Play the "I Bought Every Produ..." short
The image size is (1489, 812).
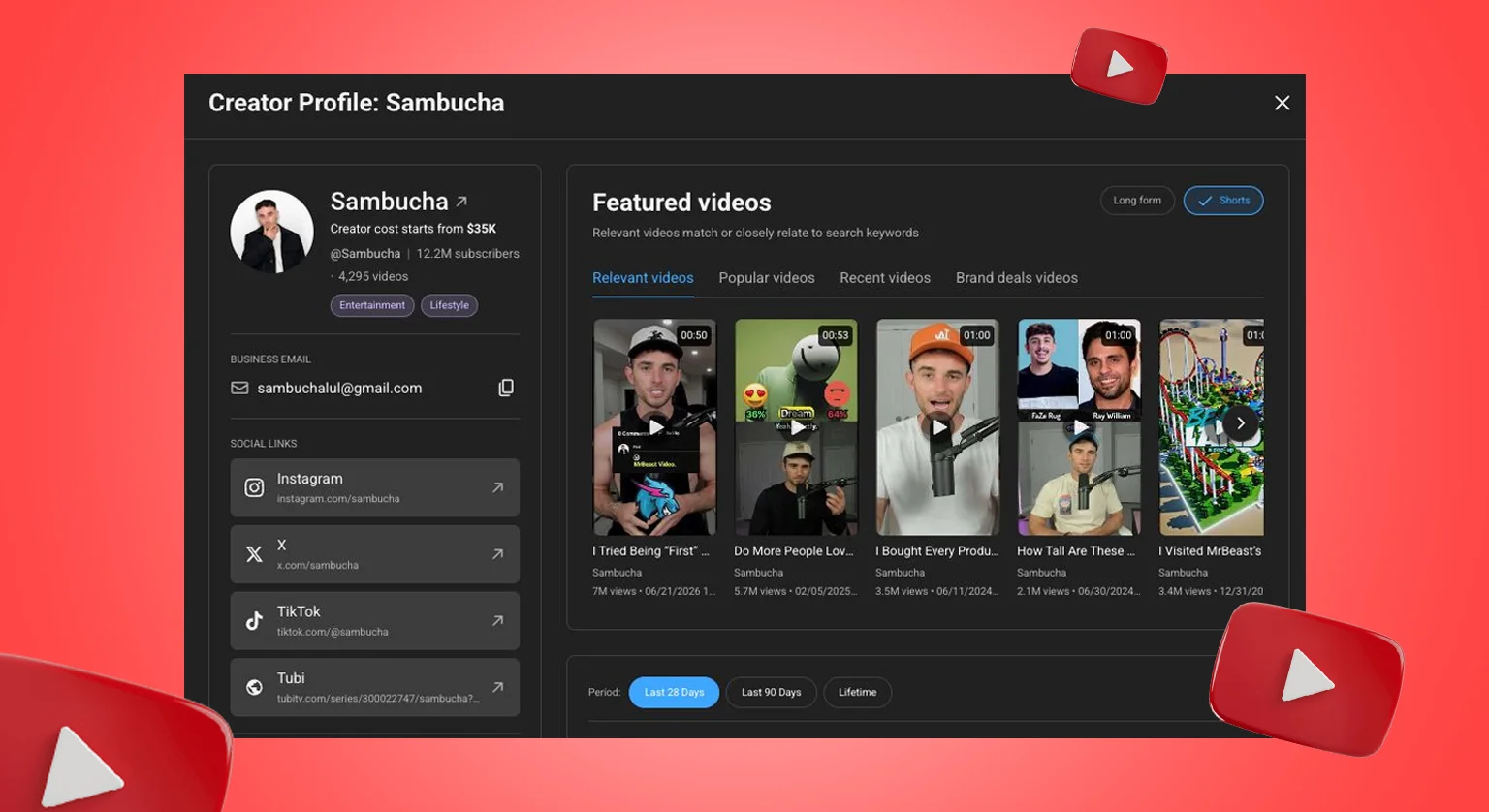(x=938, y=427)
